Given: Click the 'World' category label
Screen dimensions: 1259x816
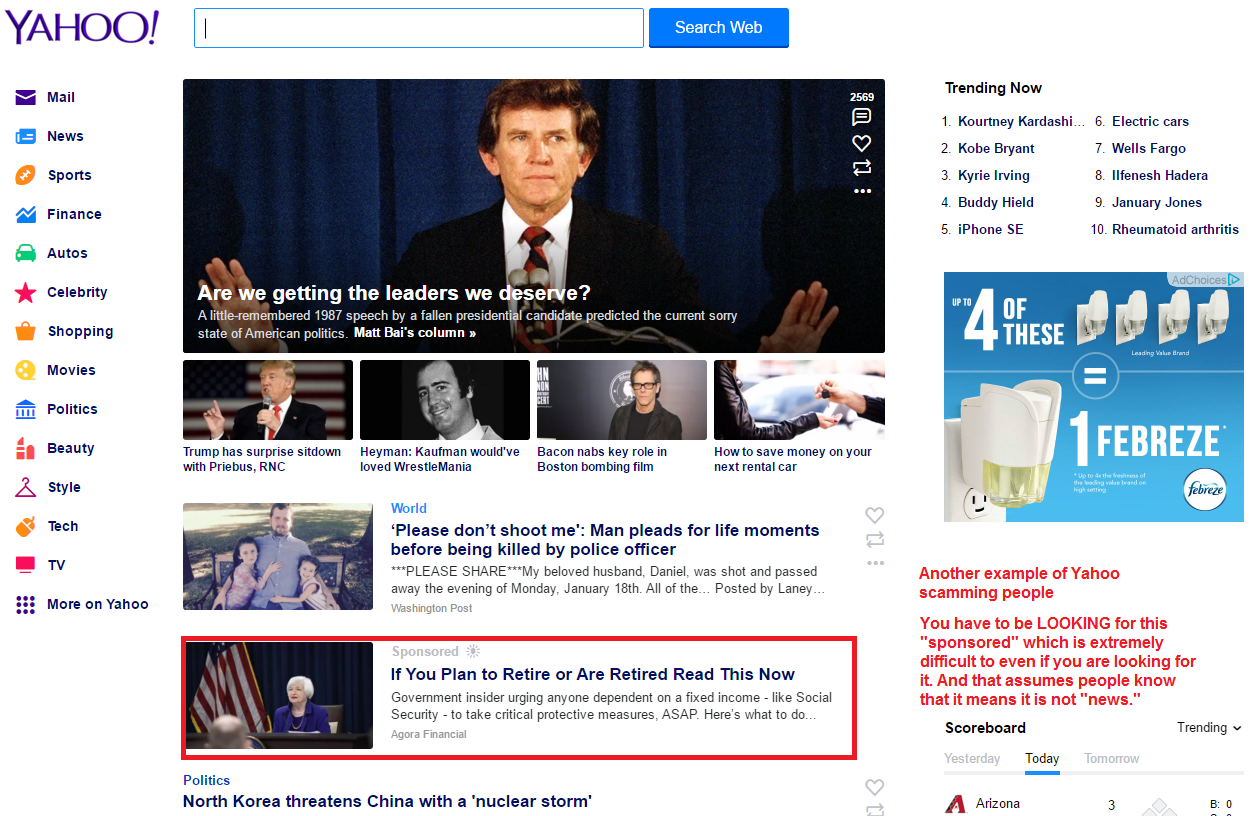Looking at the screenshot, I should pos(409,508).
